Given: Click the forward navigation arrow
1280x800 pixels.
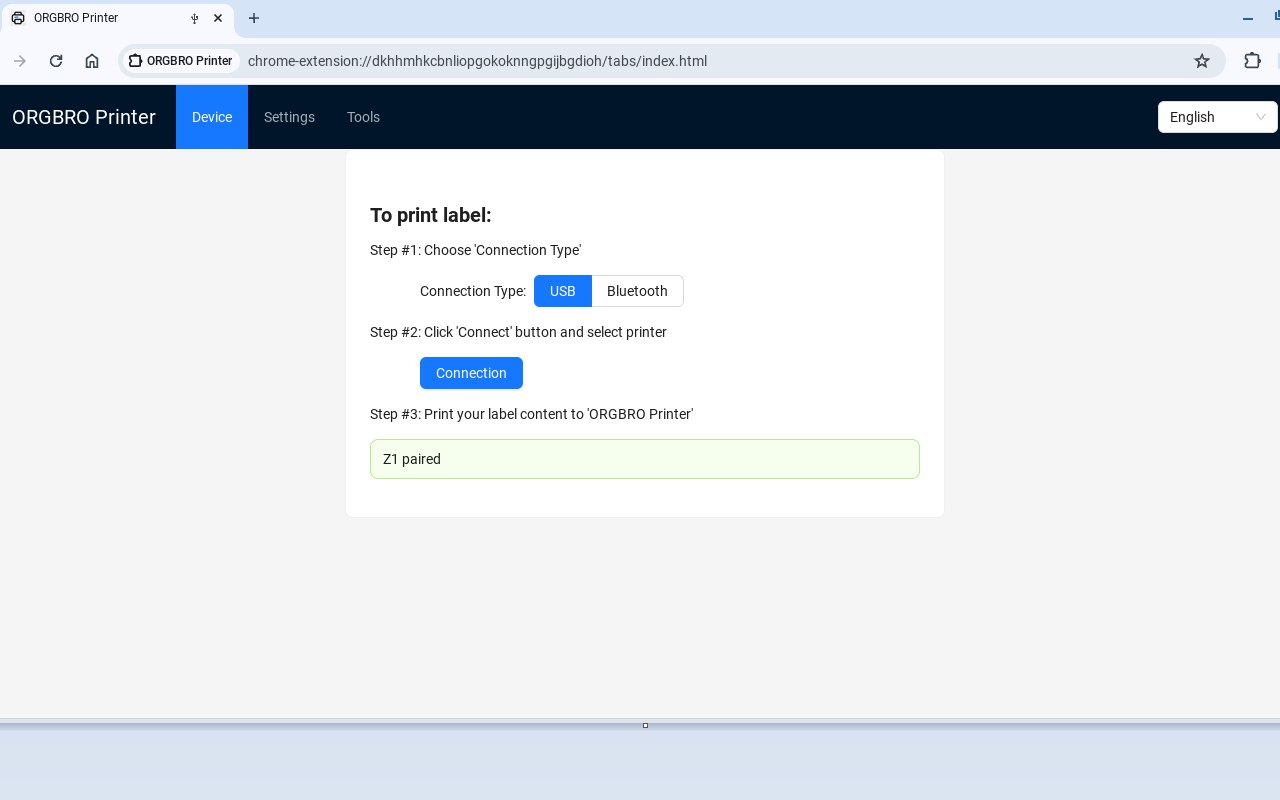Looking at the screenshot, I should point(20,61).
